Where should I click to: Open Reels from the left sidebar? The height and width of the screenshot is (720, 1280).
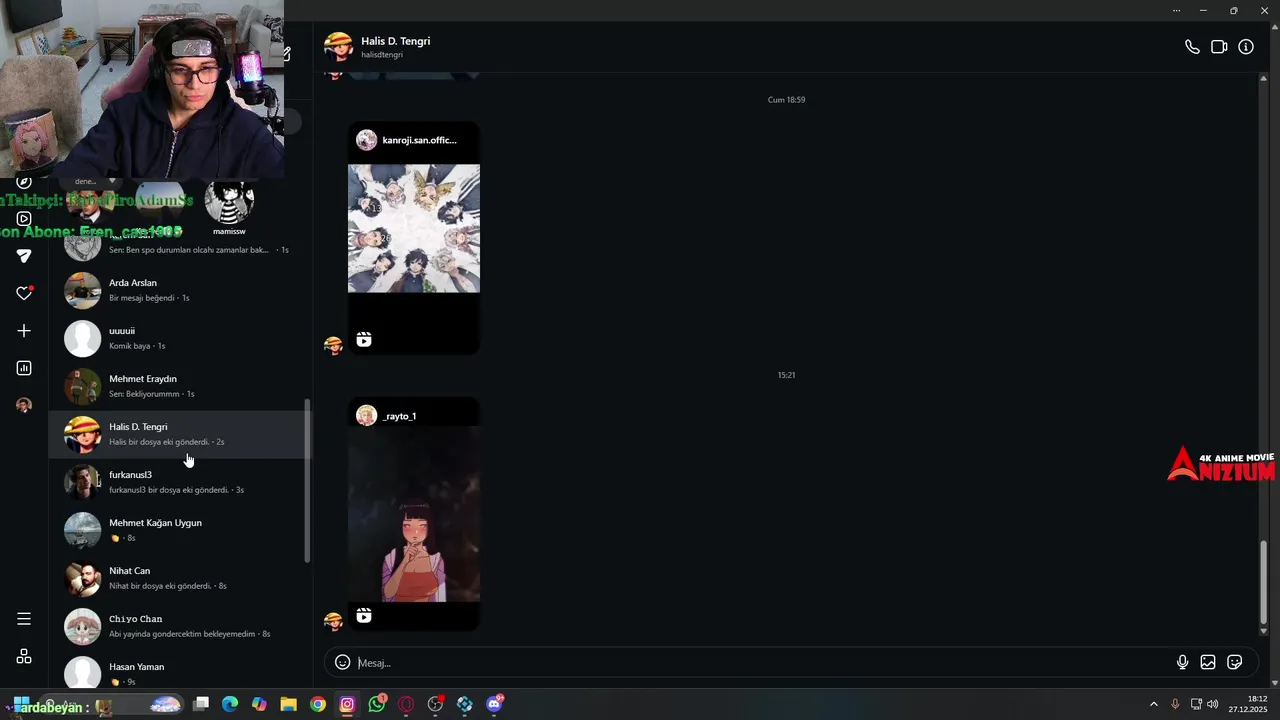(x=24, y=219)
